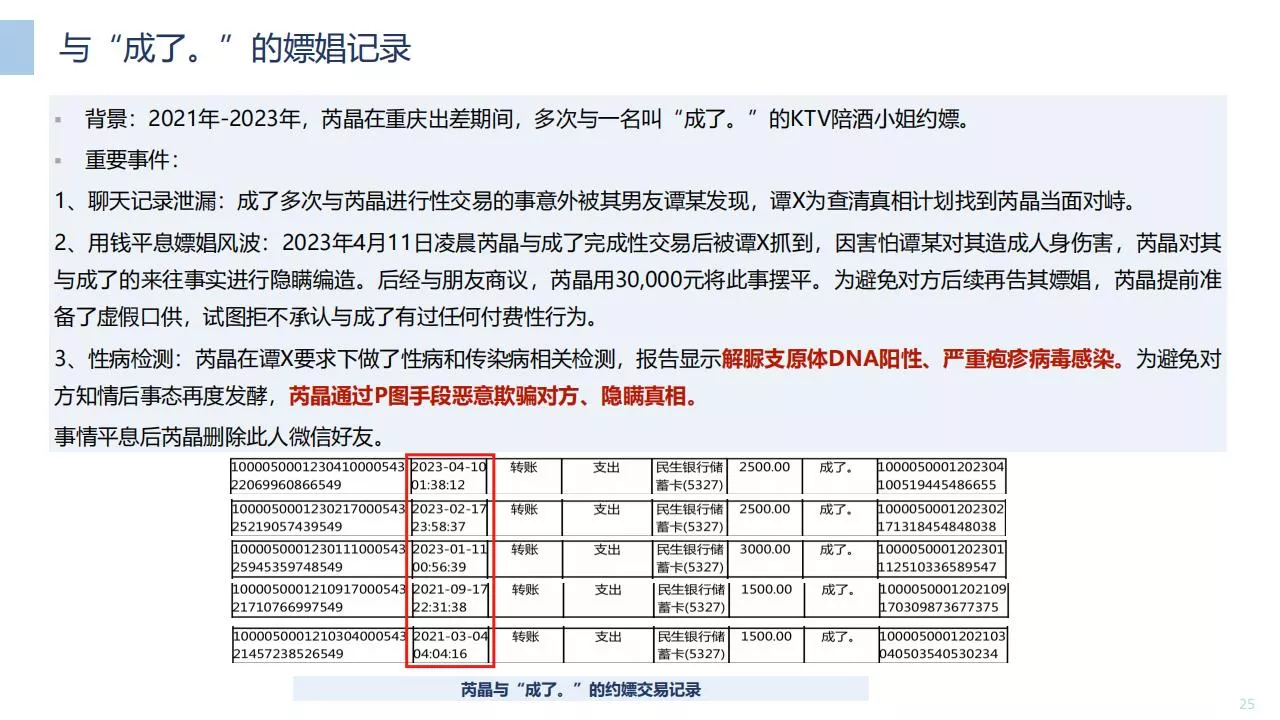1280x720 pixels.
Task: Select the table caption below the records
Action: click(581, 689)
